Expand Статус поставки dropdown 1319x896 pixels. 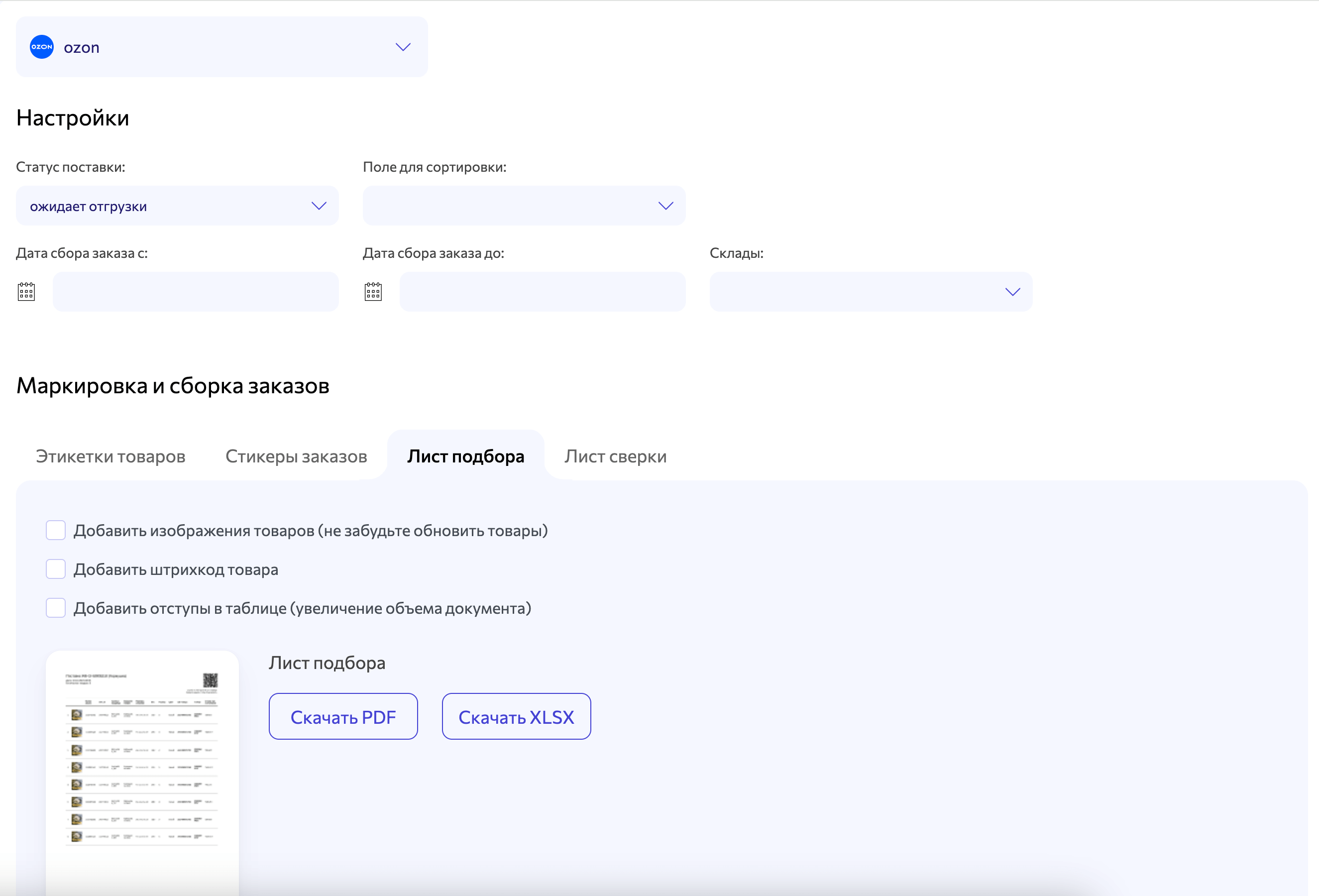[x=177, y=206]
